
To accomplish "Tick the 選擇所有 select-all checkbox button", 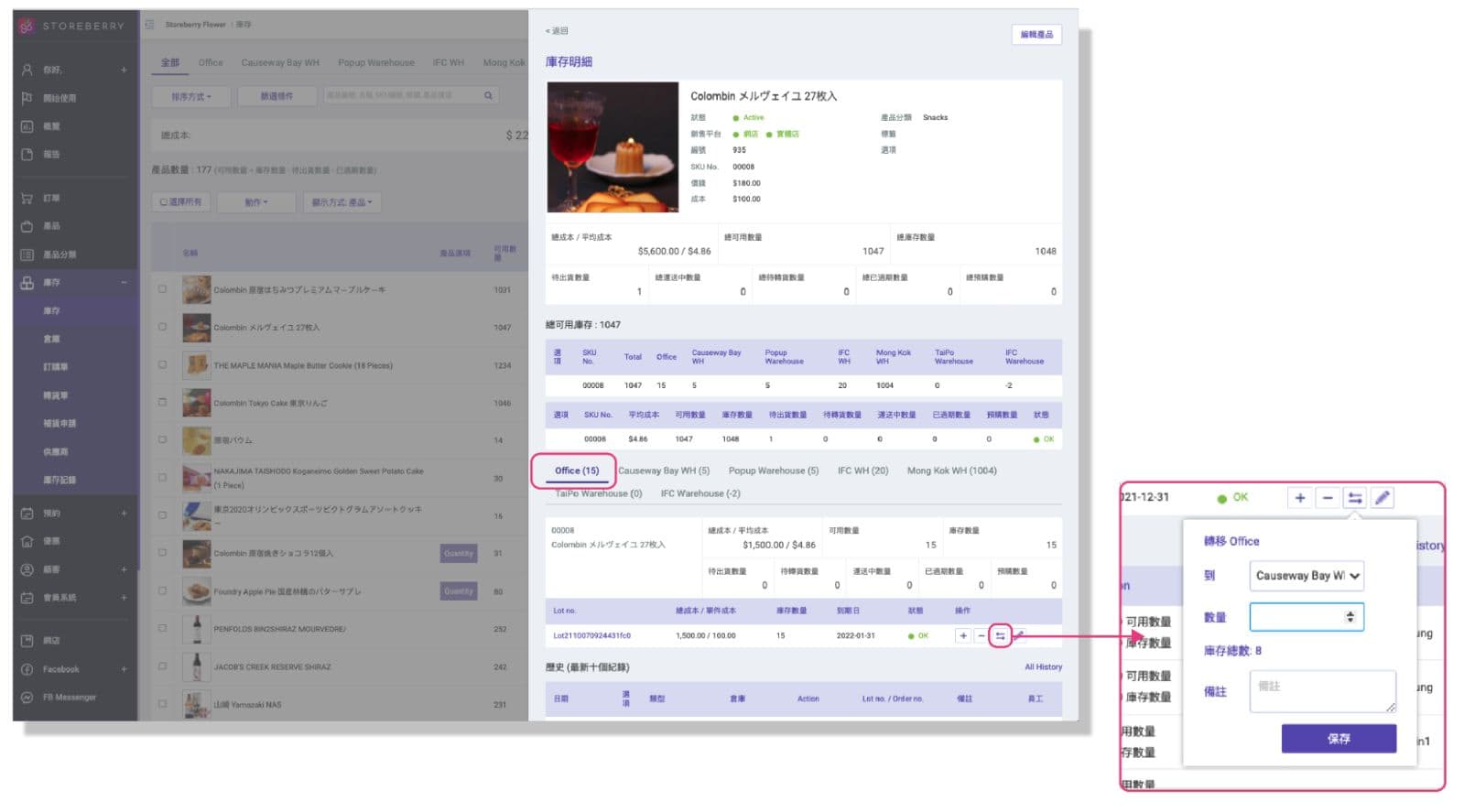I will pyautogui.click(x=181, y=202).
